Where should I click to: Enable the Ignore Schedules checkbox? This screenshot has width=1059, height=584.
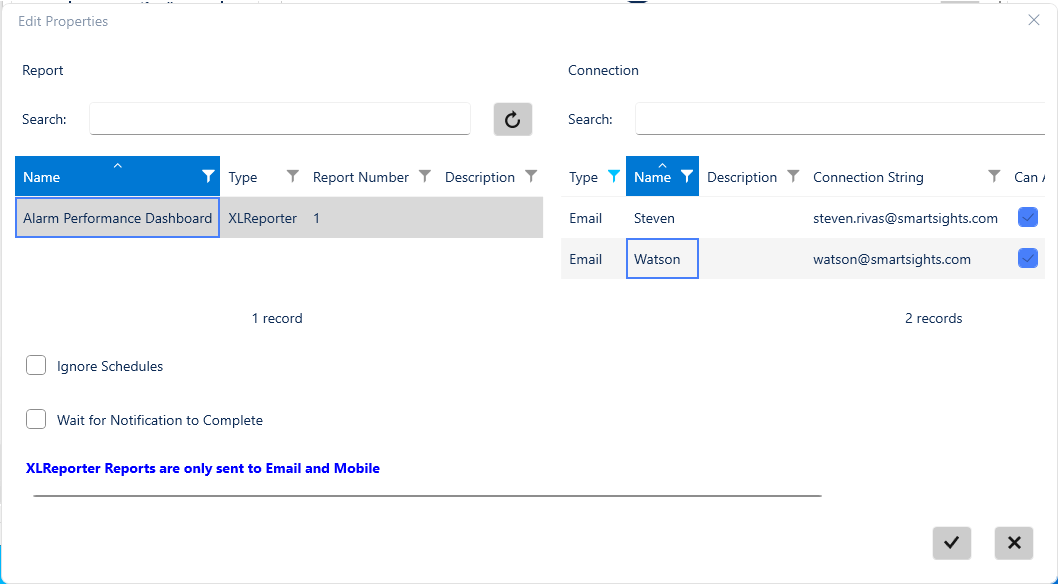tap(36, 365)
